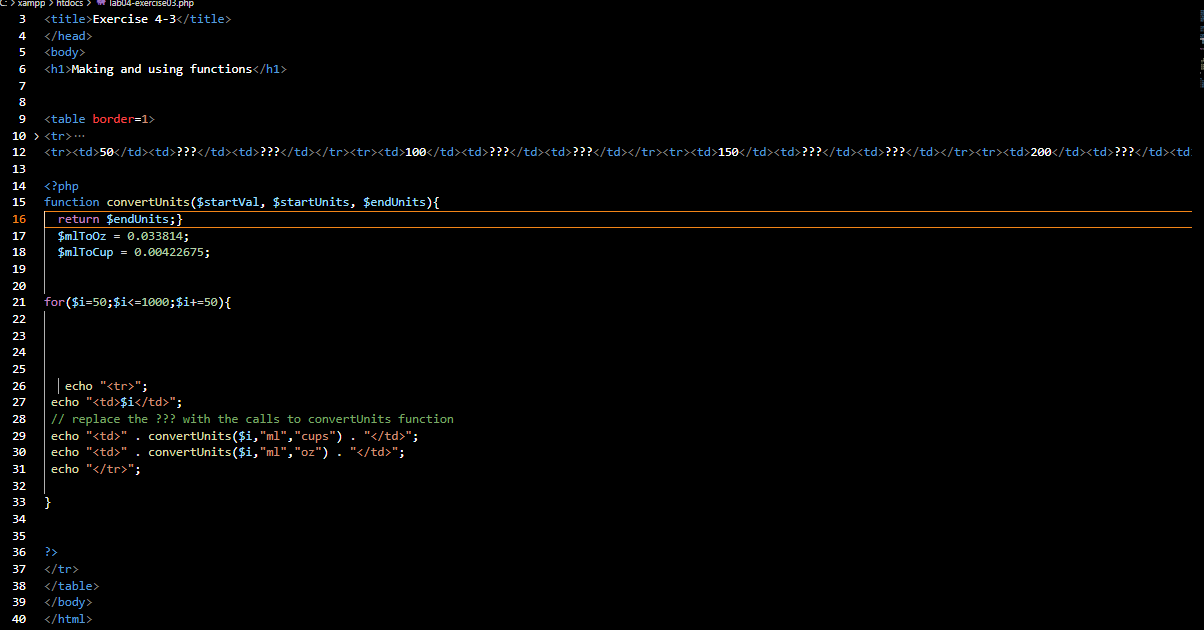Click the echo "</tr>" statement on line 31
This screenshot has height=630, width=1204.
coord(96,469)
